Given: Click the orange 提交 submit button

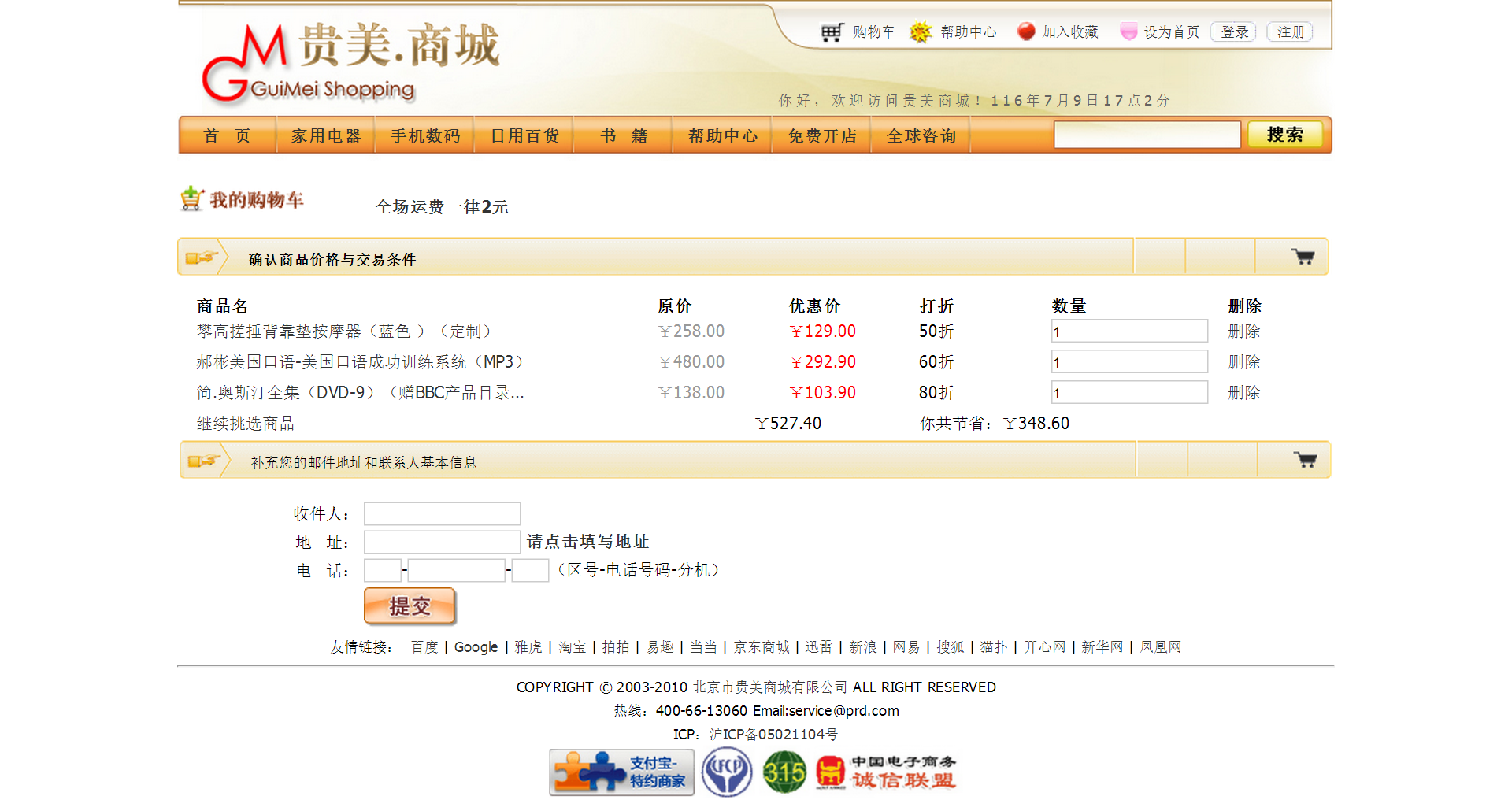Looking at the screenshot, I should (x=409, y=606).
